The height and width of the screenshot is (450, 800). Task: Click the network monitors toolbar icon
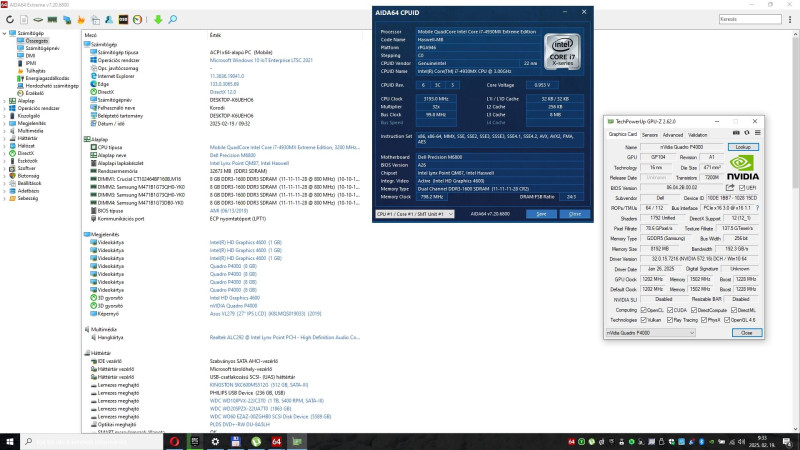[x=67, y=19]
